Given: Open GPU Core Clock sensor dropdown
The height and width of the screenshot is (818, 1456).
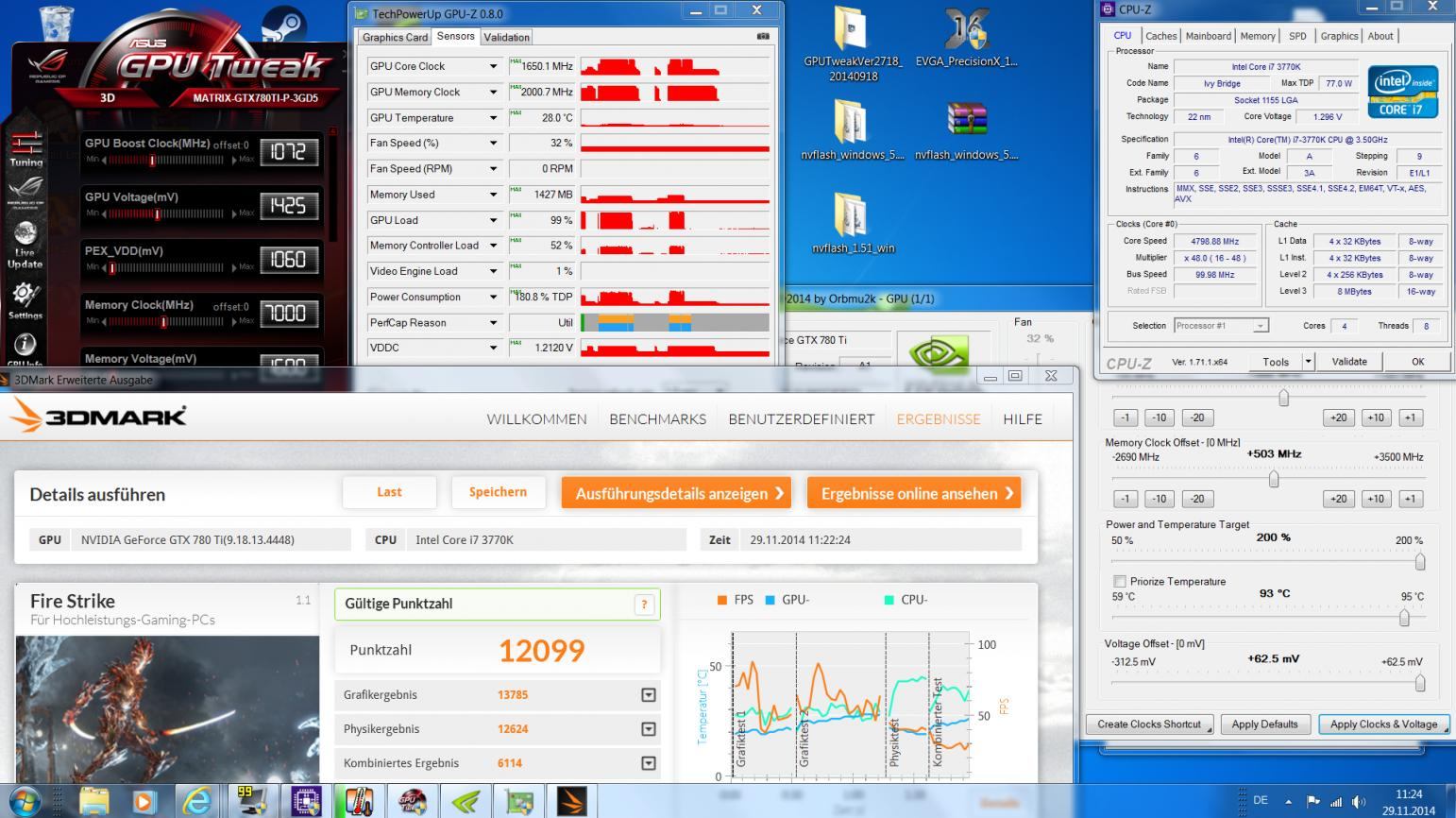Looking at the screenshot, I should (x=493, y=66).
